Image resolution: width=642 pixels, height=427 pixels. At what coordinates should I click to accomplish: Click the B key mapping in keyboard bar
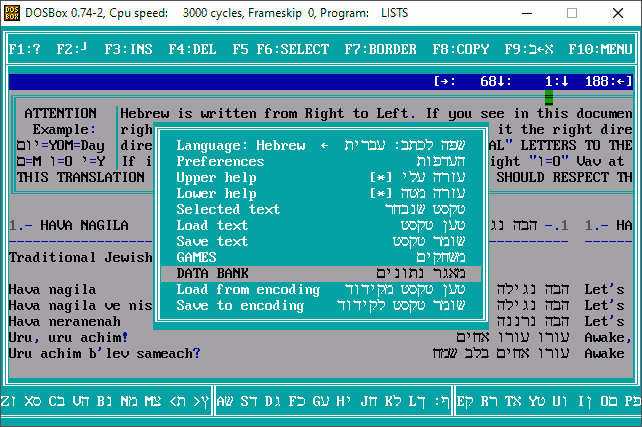(x=104, y=401)
